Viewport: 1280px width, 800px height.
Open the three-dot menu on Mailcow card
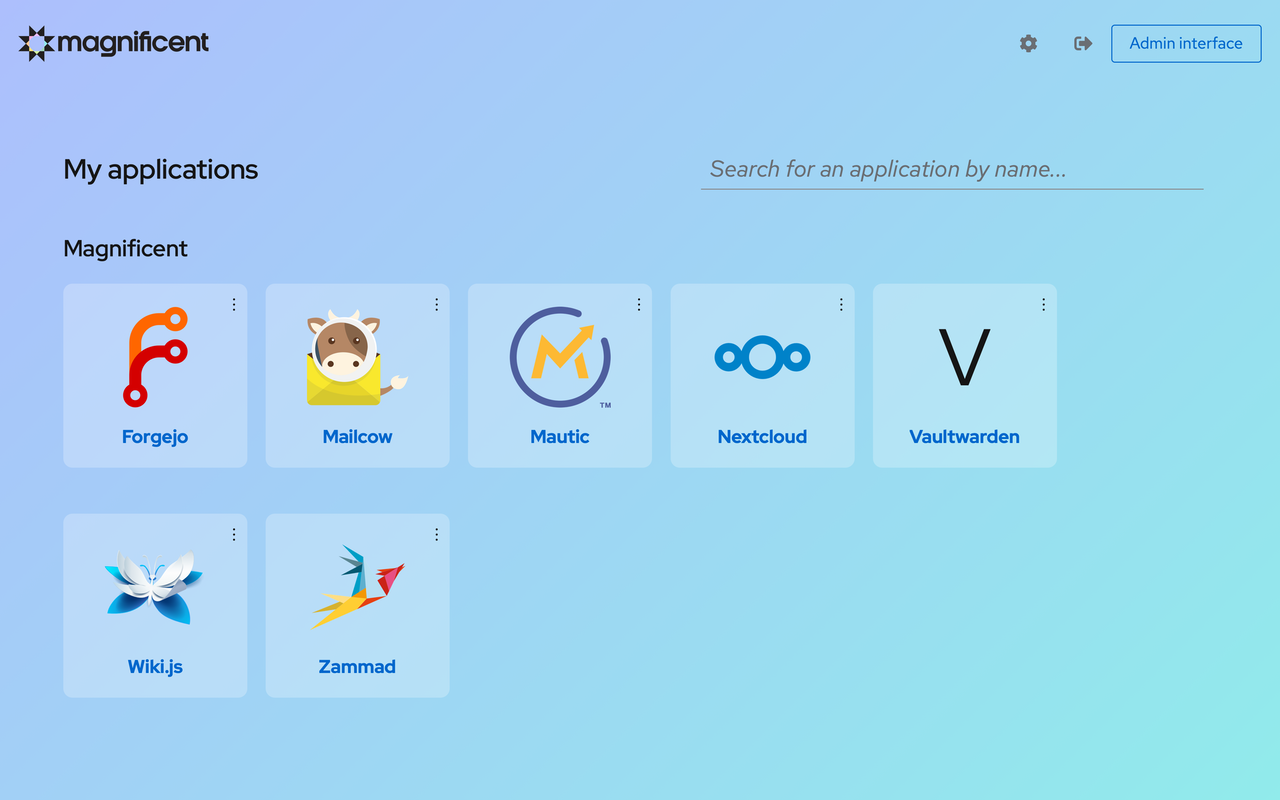pyautogui.click(x=436, y=304)
